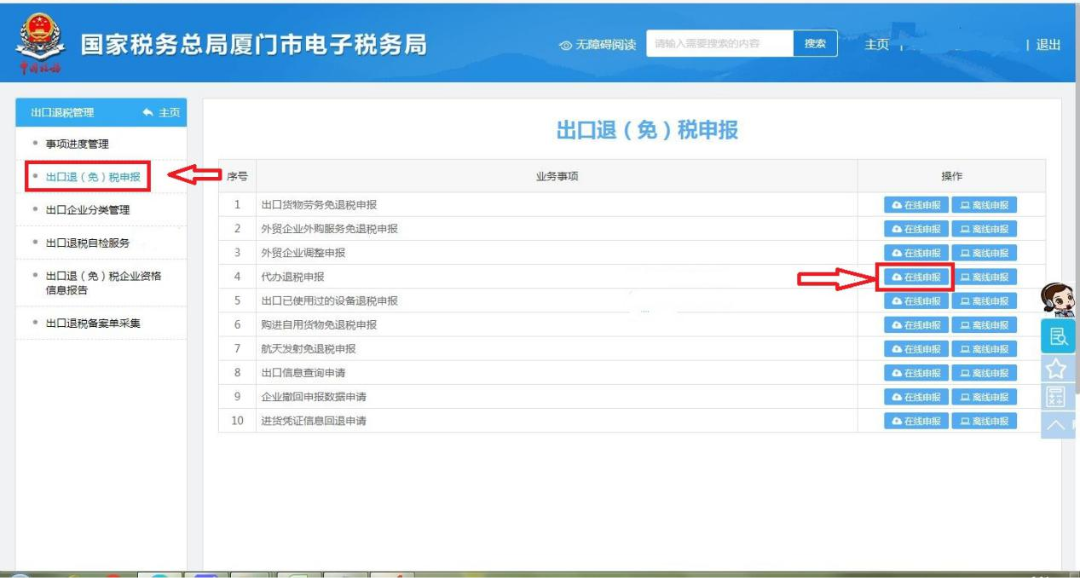
Task: Open 出口退税自检服务 sidebar item
Action: [x=87, y=243]
